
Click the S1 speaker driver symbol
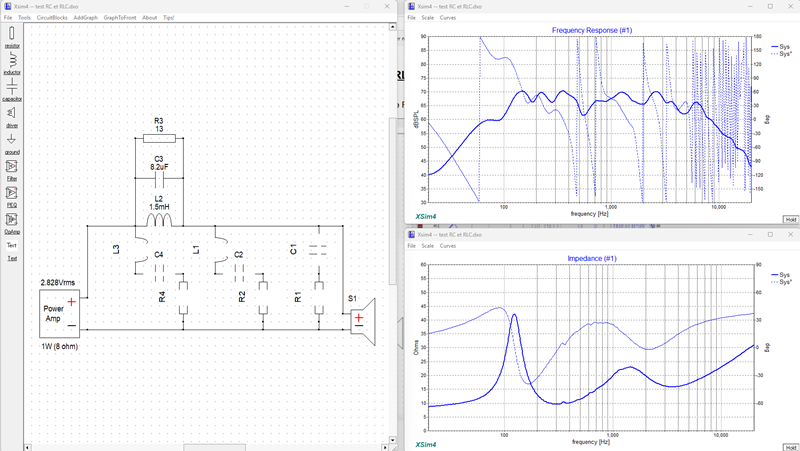tap(363, 321)
